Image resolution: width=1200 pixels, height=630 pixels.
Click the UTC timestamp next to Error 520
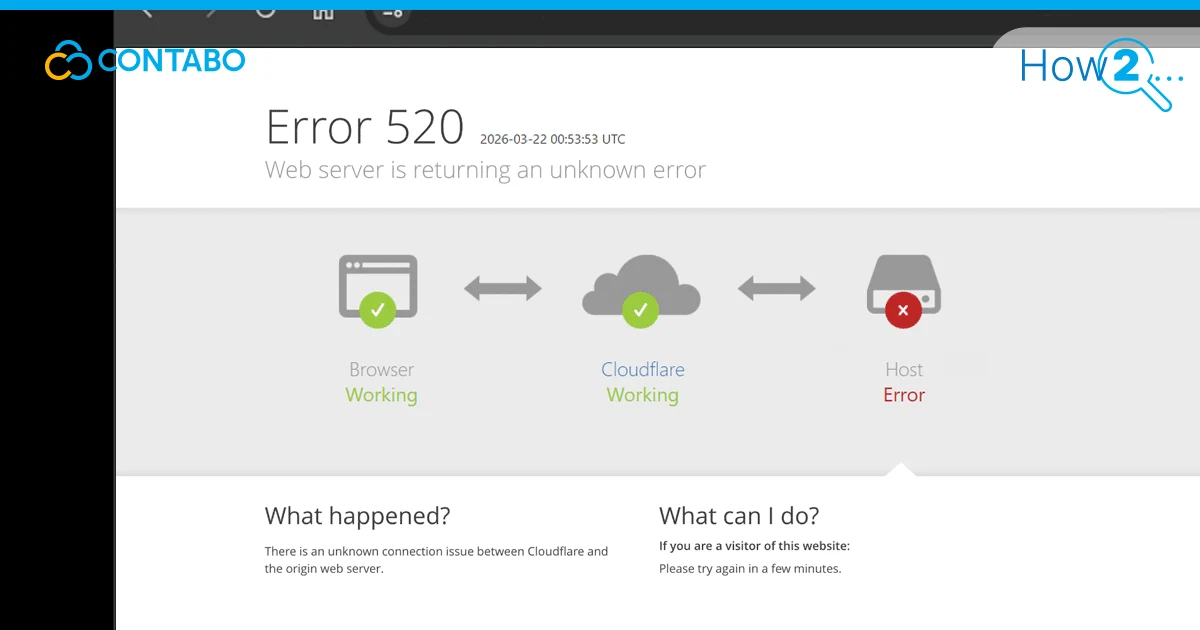[x=551, y=139]
